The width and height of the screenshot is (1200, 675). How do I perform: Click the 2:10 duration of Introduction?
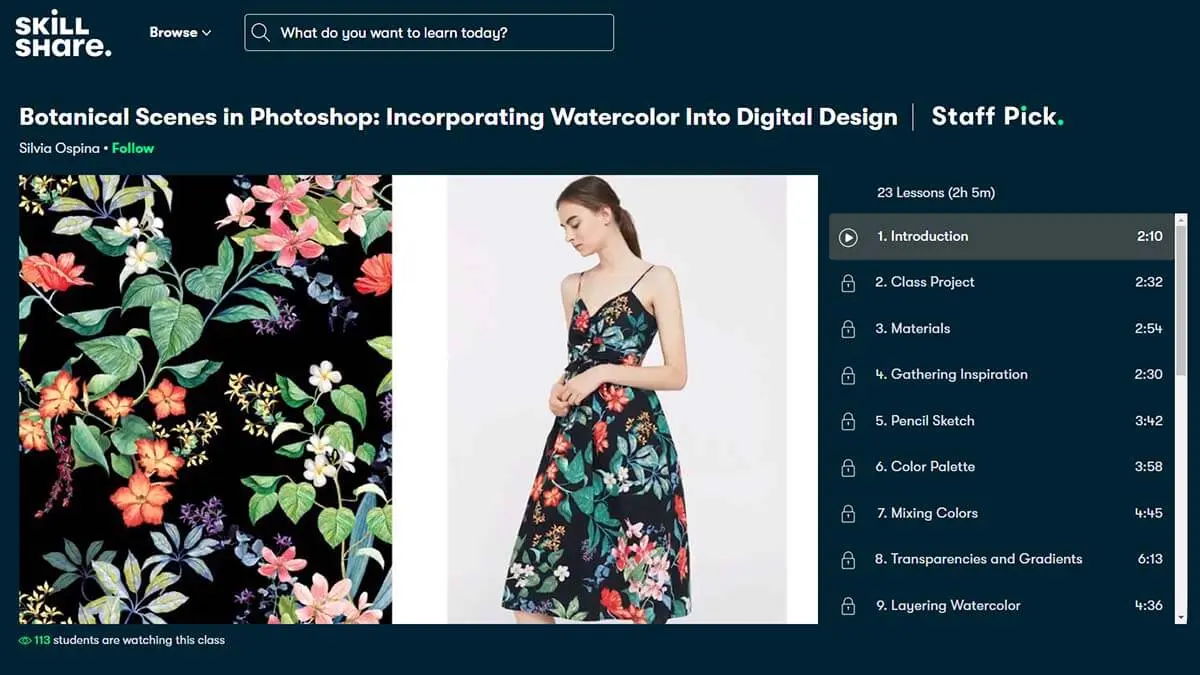pyautogui.click(x=1150, y=237)
